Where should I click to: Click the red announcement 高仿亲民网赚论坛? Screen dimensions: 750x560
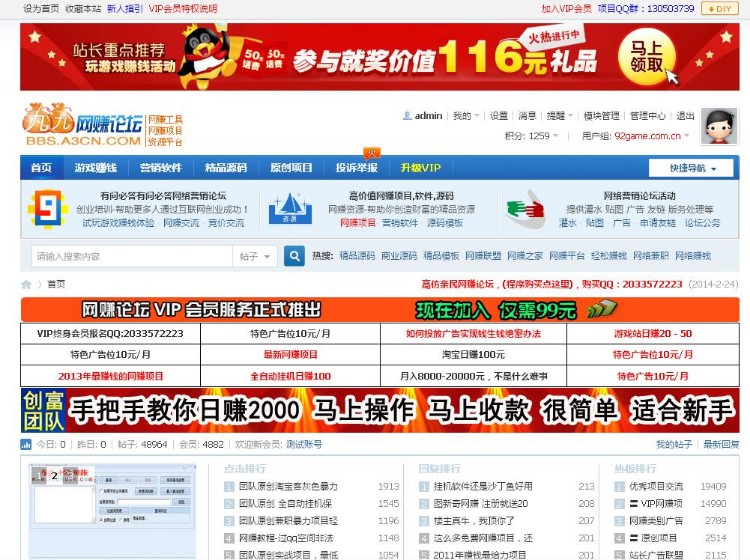coord(551,284)
